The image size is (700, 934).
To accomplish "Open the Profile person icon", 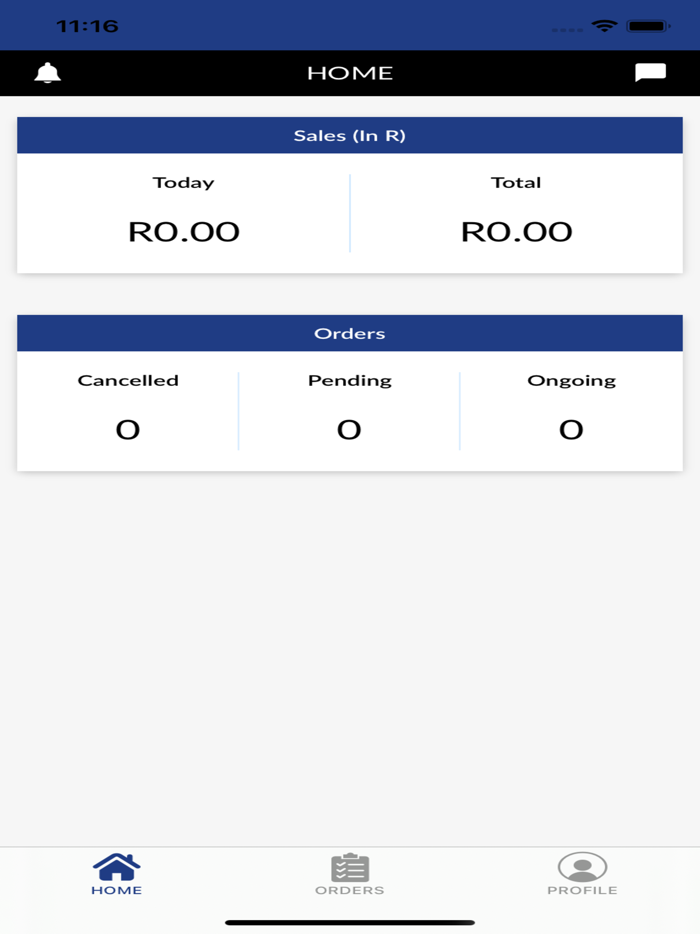I will click(x=582, y=864).
